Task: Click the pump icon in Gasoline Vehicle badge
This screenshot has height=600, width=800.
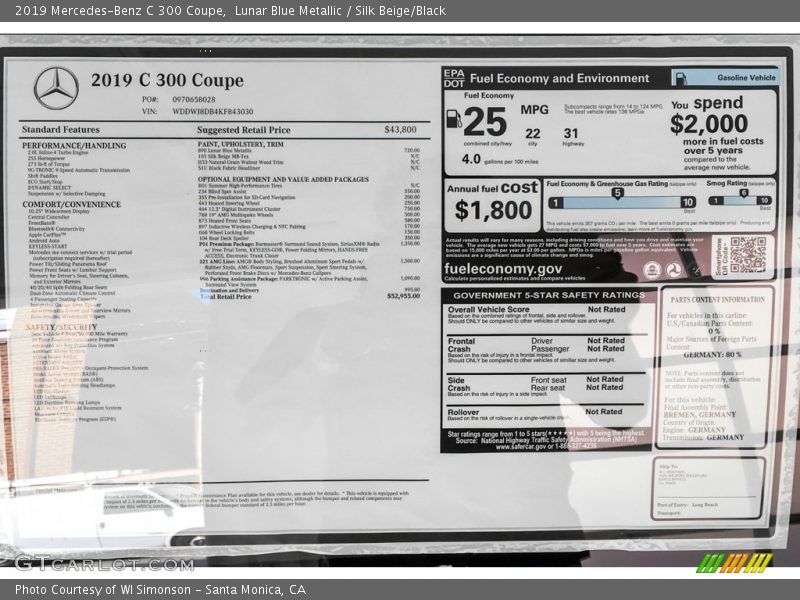Action: [681, 78]
